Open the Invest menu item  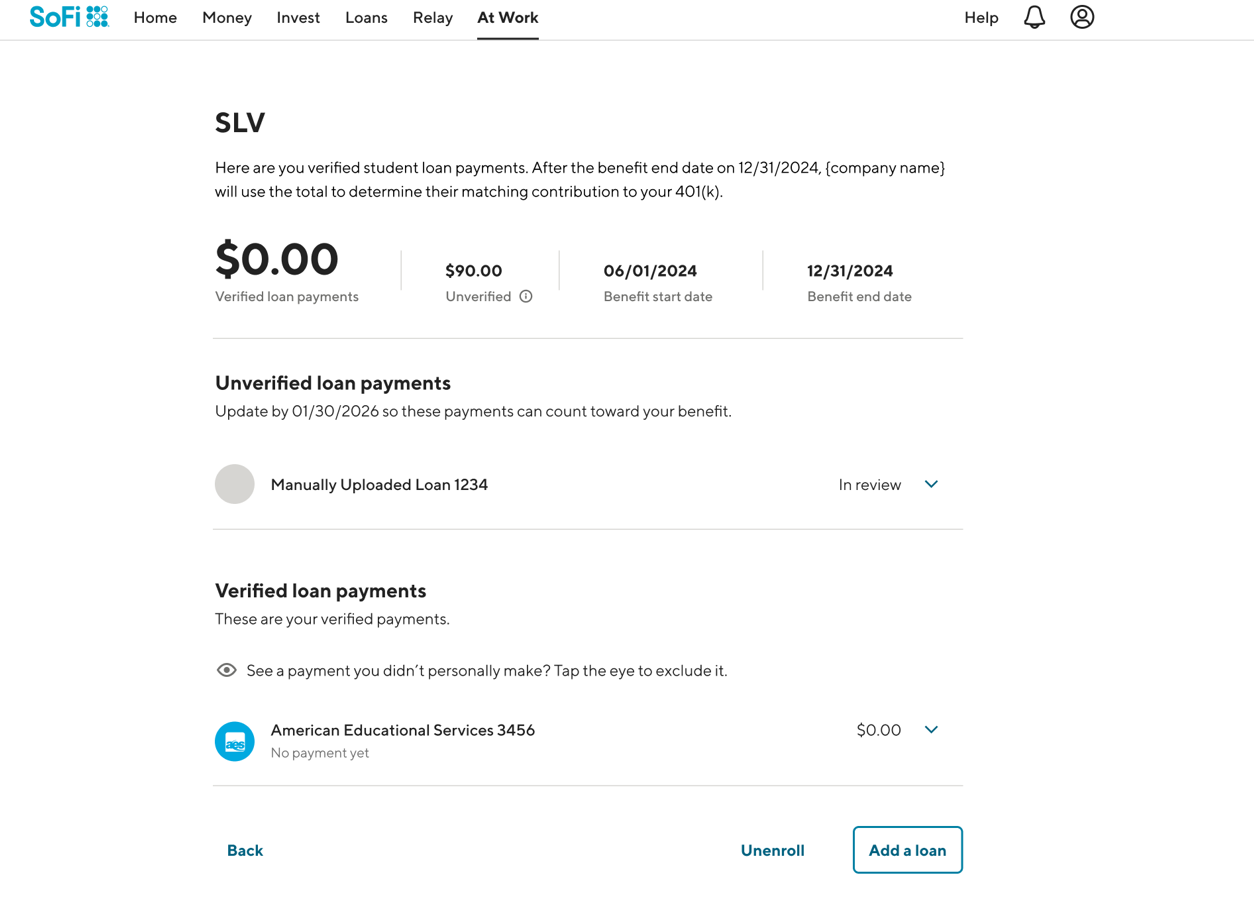(298, 18)
